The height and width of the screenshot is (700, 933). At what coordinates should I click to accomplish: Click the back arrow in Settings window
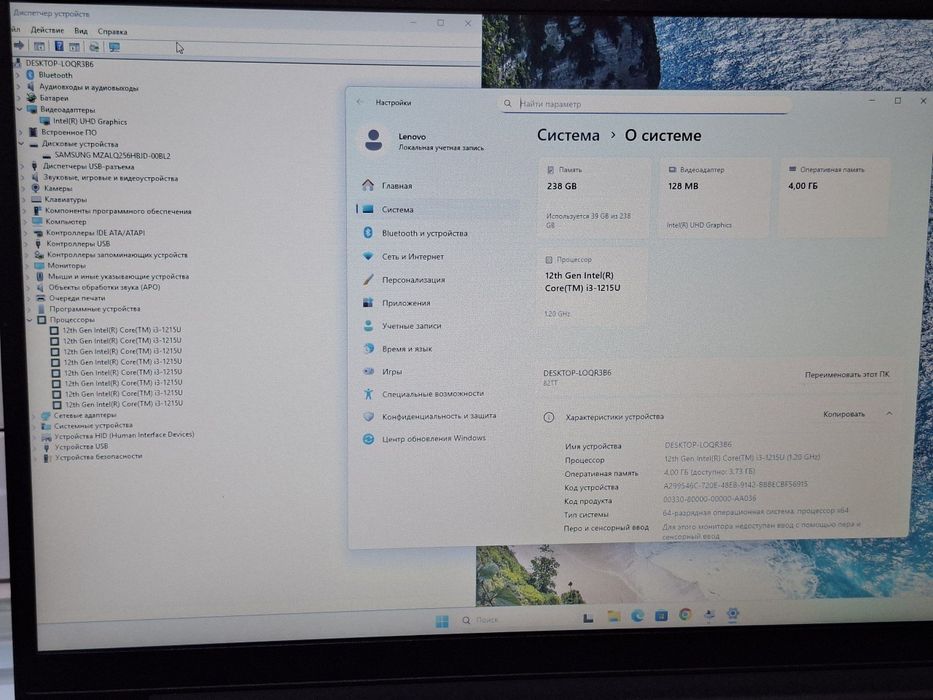pyautogui.click(x=359, y=102)
